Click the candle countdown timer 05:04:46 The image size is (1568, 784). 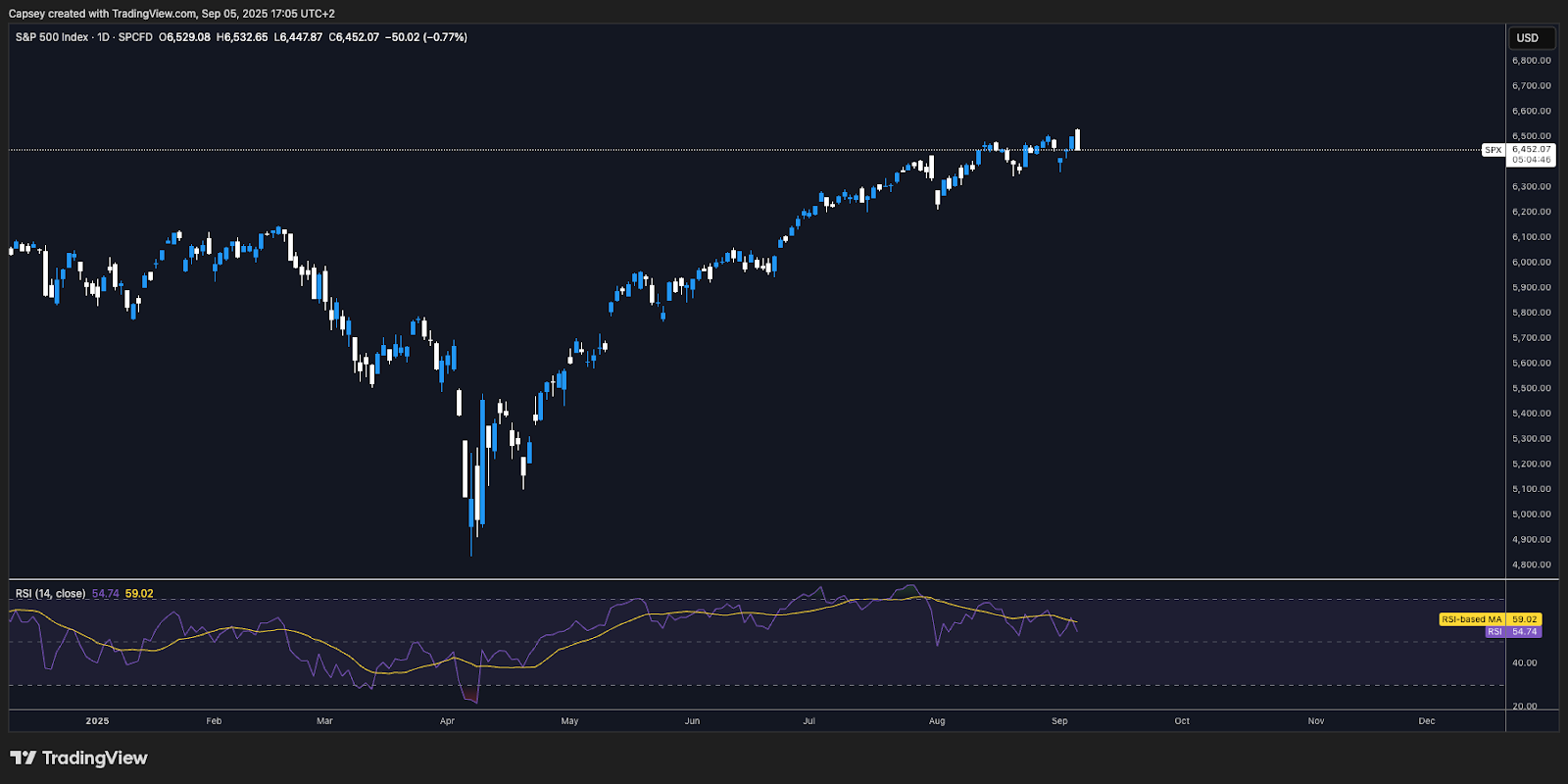[x=1531, y=160]
